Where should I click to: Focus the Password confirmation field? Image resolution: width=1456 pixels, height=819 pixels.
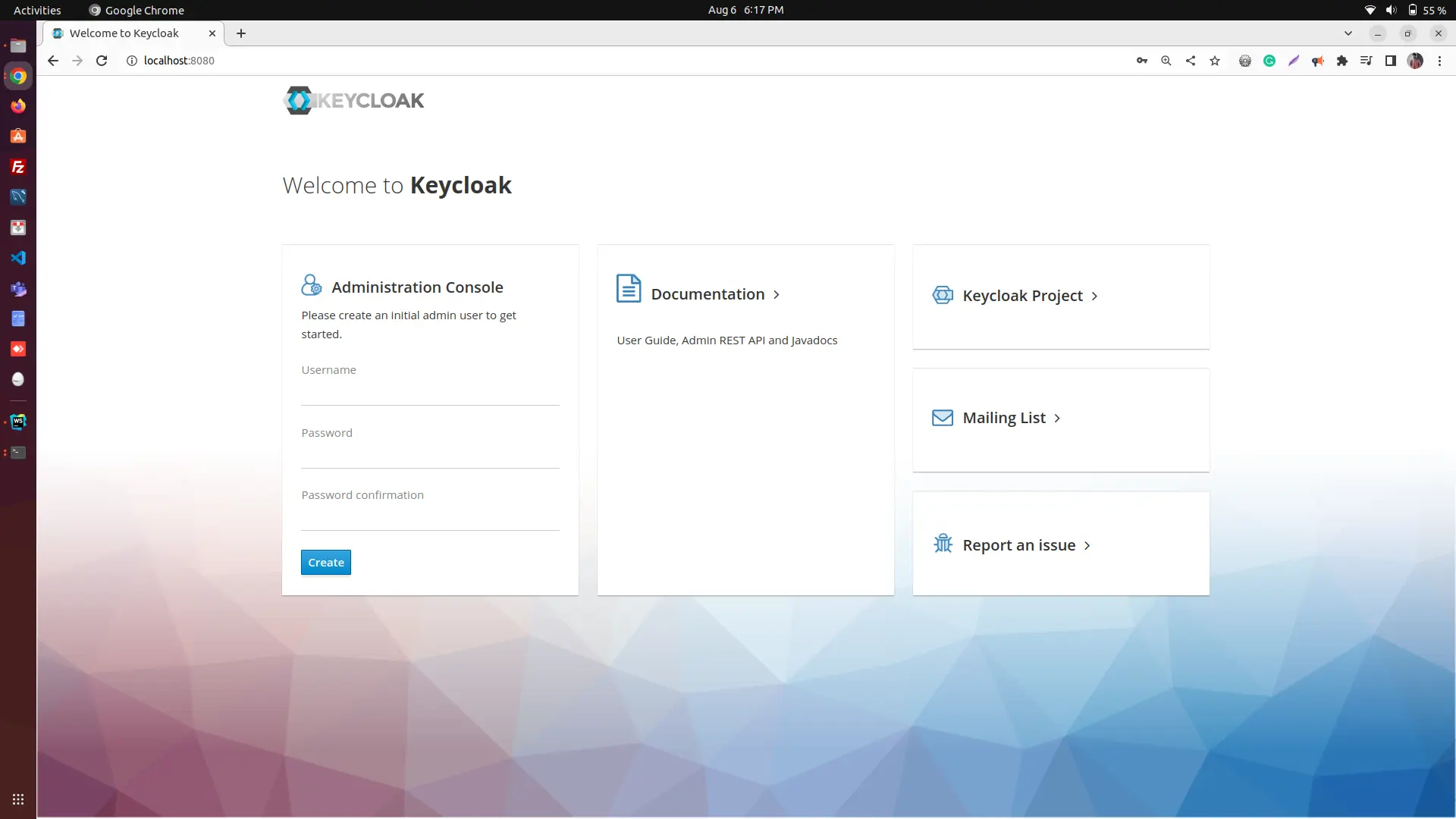[x=430, y=517]
